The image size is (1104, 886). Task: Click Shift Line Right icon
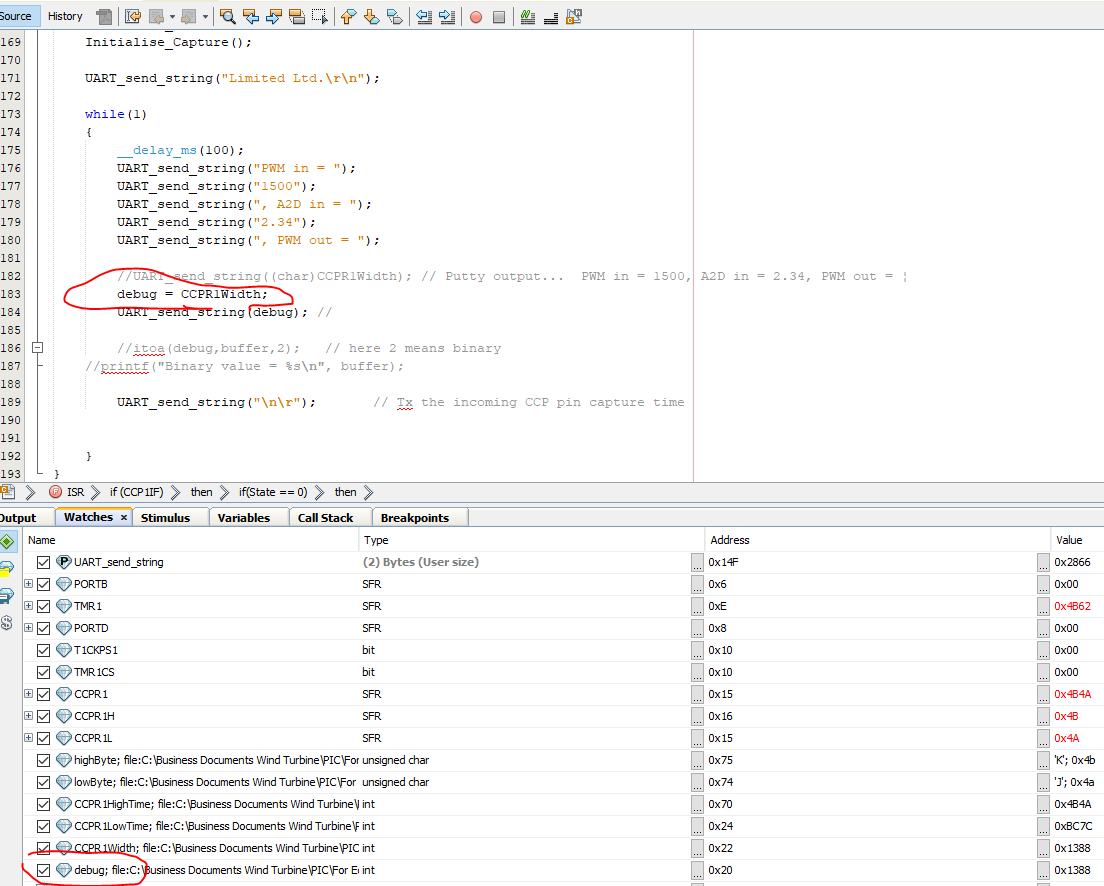pyautogui.click(x=446, y=16)
